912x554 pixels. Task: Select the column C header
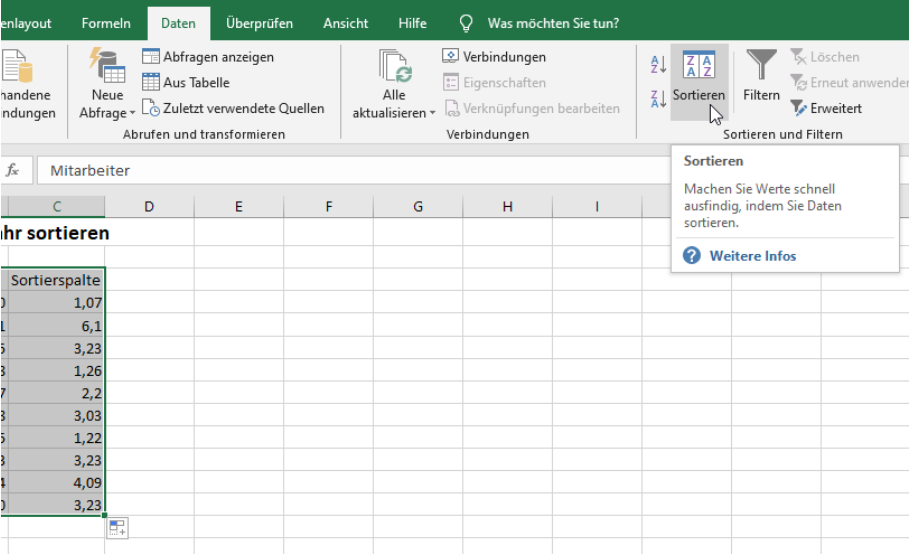[x=56, y=207]
